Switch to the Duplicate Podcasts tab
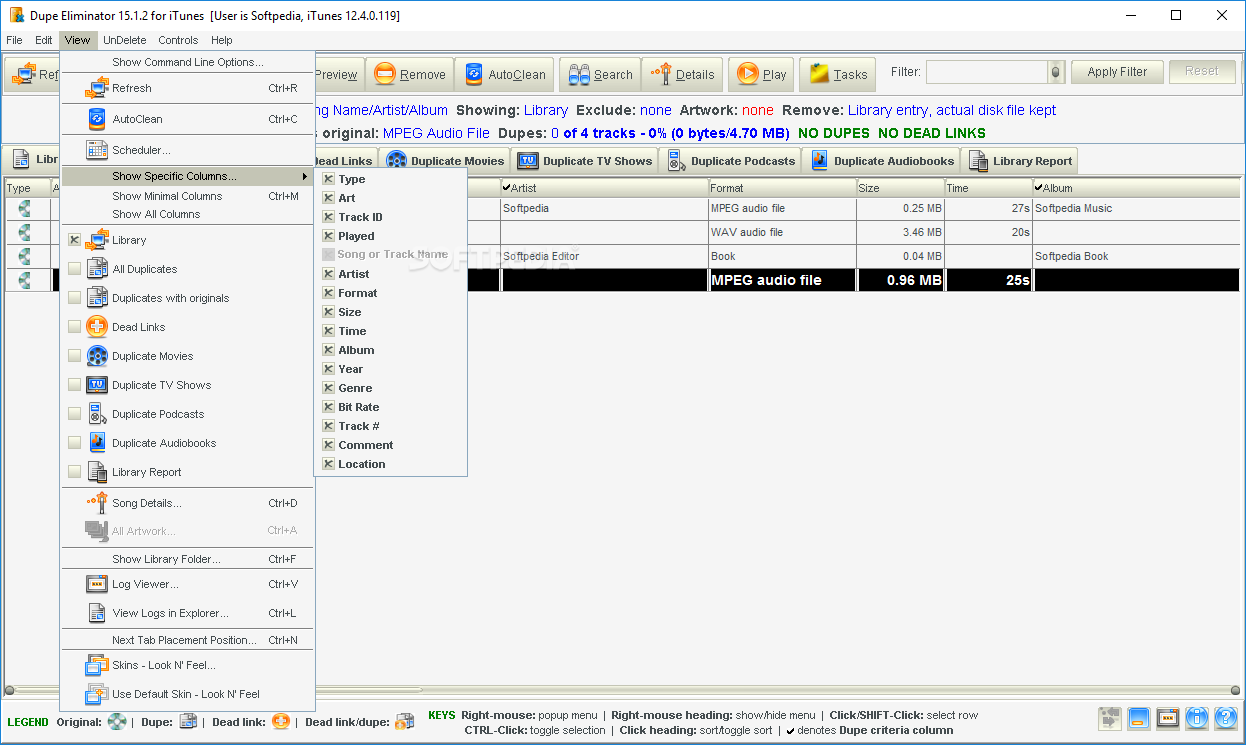The width and height of the screenshot is (1246, 745). (x=731, y=160)
